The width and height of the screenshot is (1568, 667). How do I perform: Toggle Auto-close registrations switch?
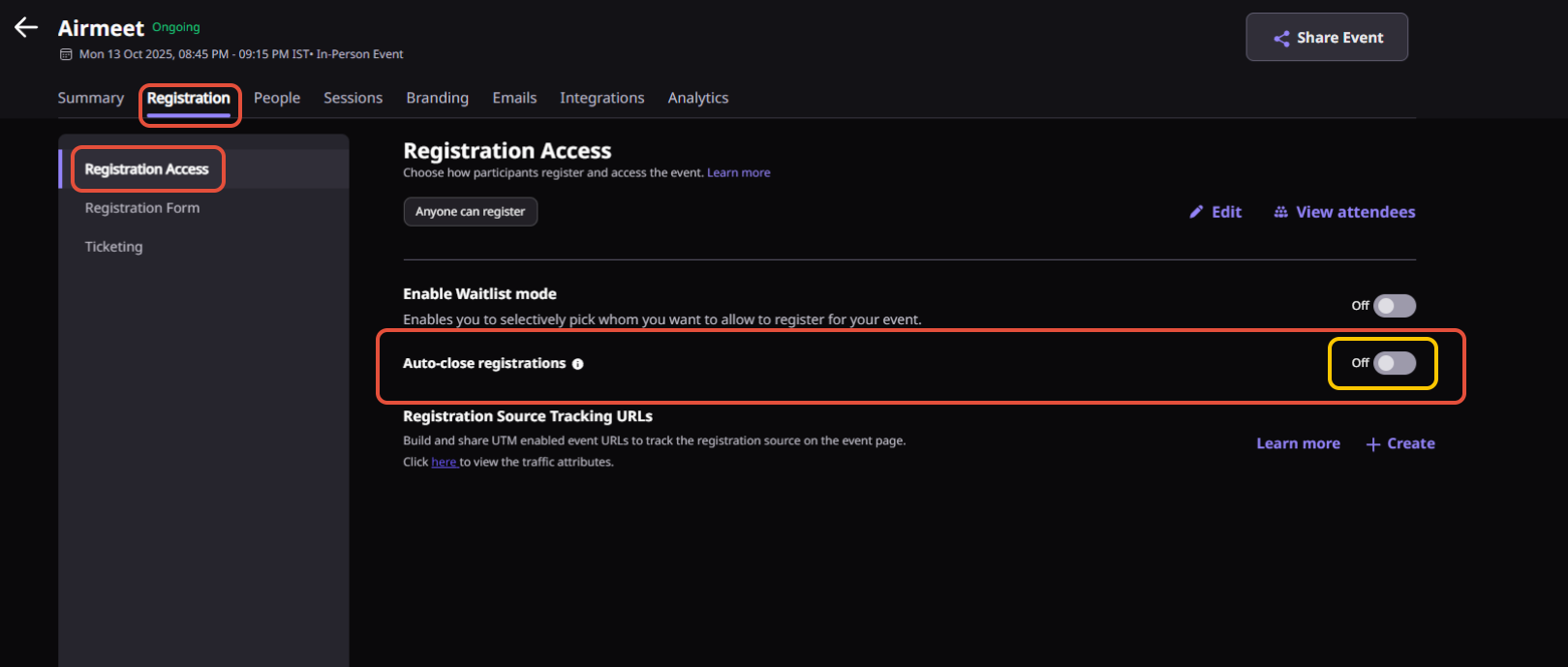point(1395,363)
